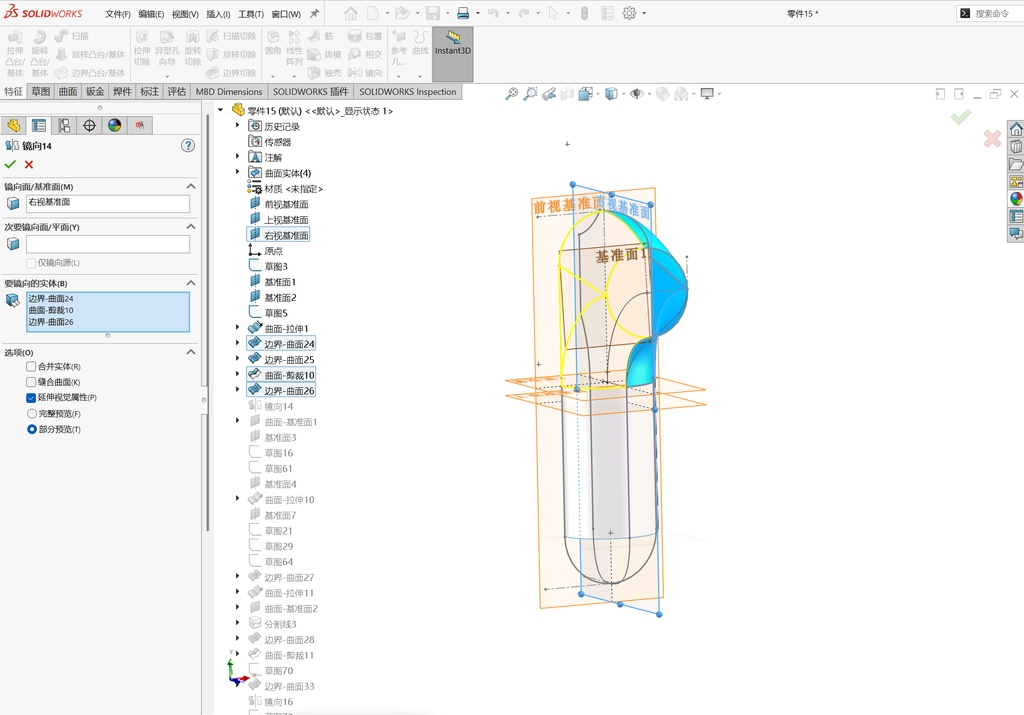Open the 窗口(W) menu
Image resolution: width=1024 pixels, height=715 pixels.
coord(286,14)
